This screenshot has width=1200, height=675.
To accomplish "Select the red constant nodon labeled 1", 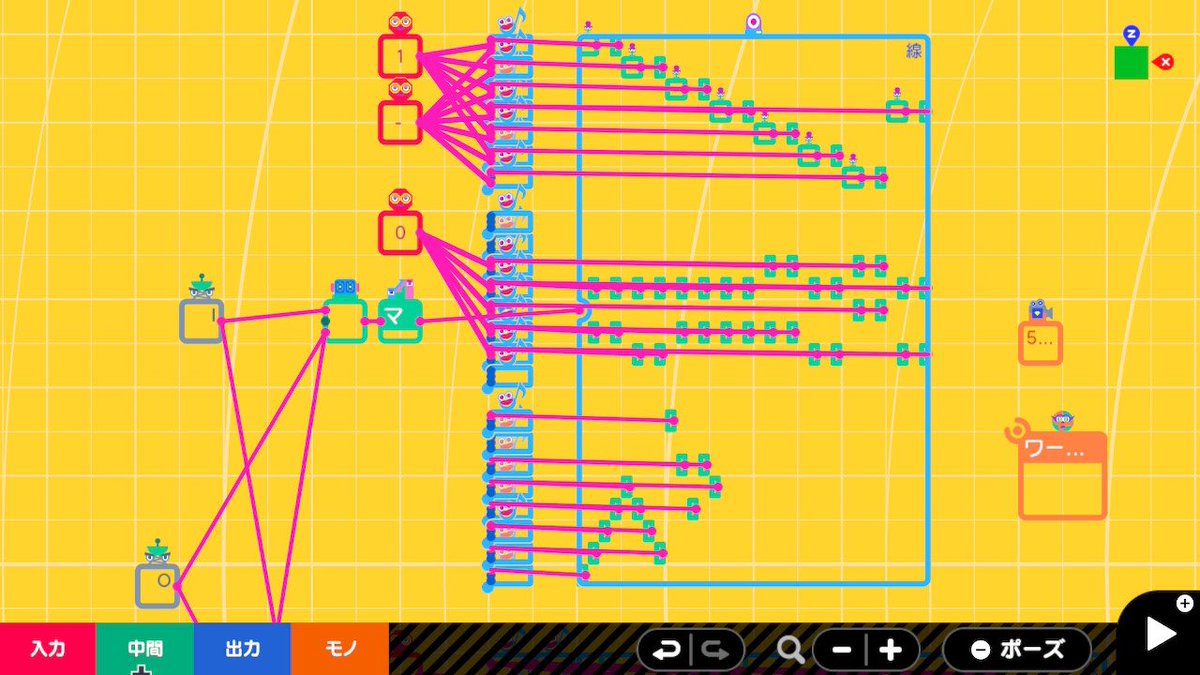I will tap(400, 56).
